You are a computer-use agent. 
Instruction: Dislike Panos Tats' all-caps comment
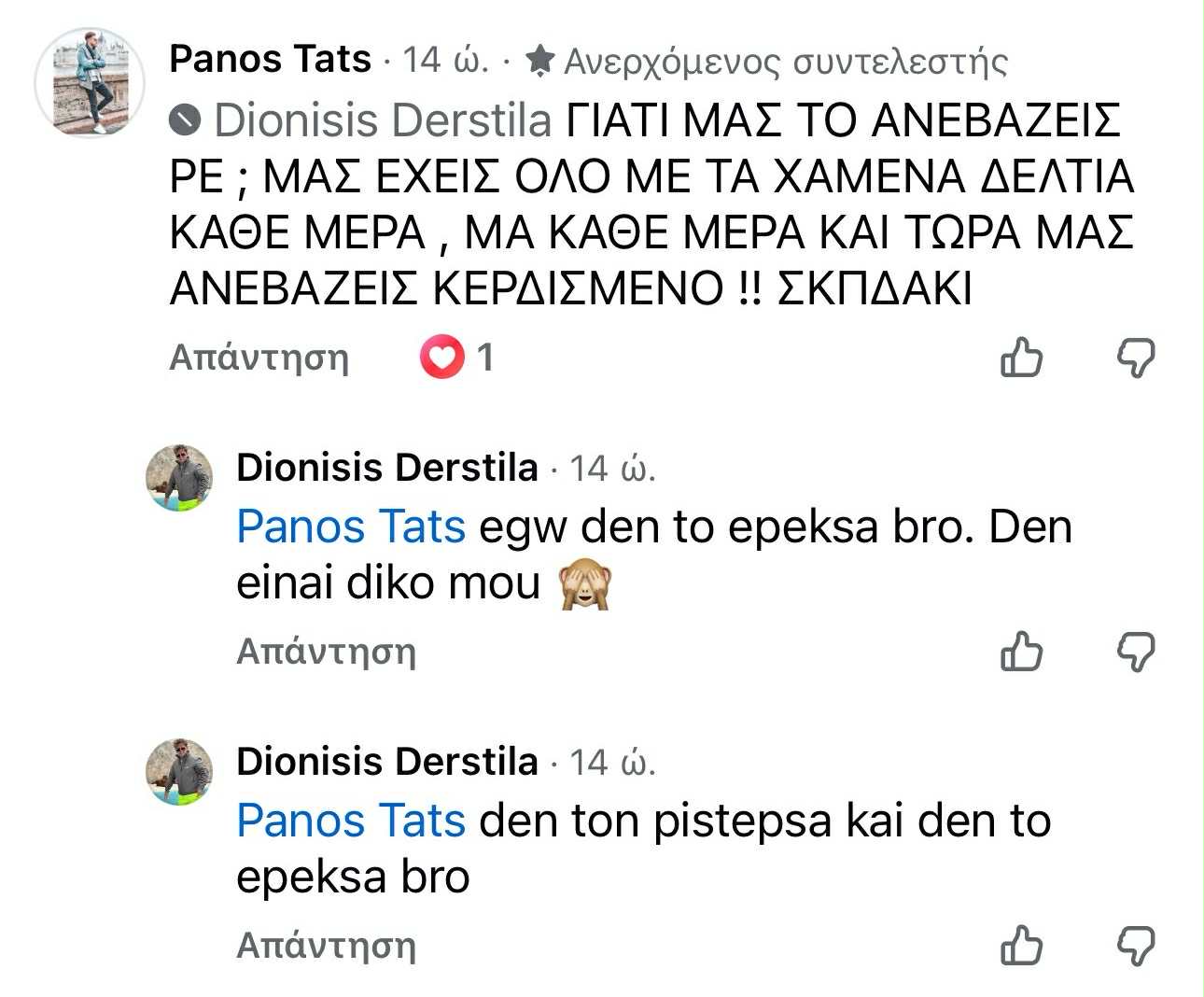1136,358
